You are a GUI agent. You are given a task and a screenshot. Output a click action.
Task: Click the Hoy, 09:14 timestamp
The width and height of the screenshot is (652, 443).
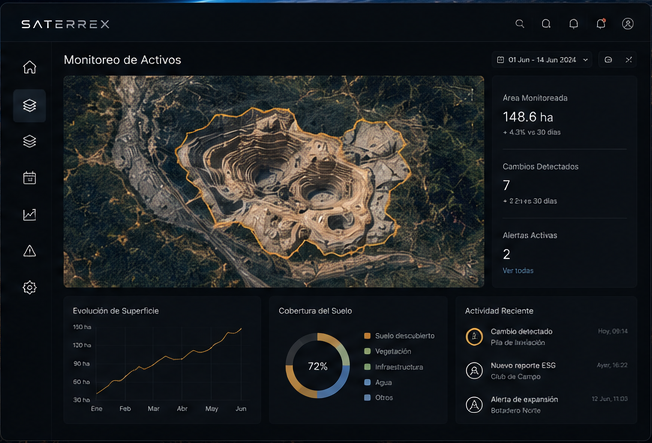tap(612, 332)
